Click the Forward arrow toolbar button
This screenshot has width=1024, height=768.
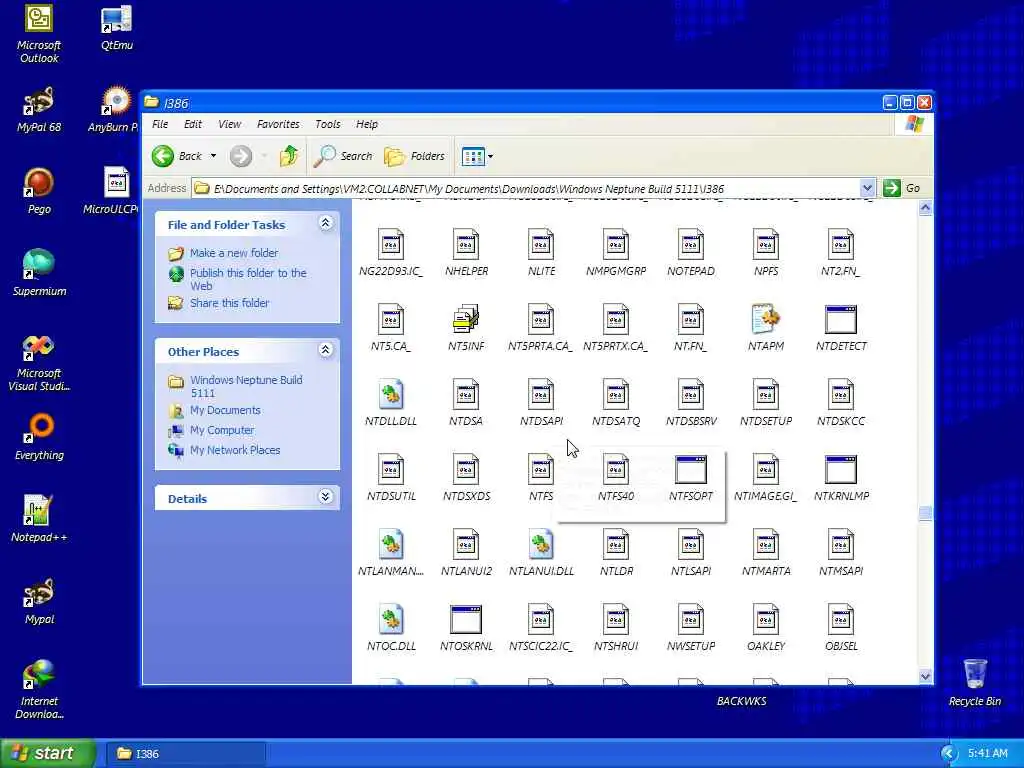point(240,156)
